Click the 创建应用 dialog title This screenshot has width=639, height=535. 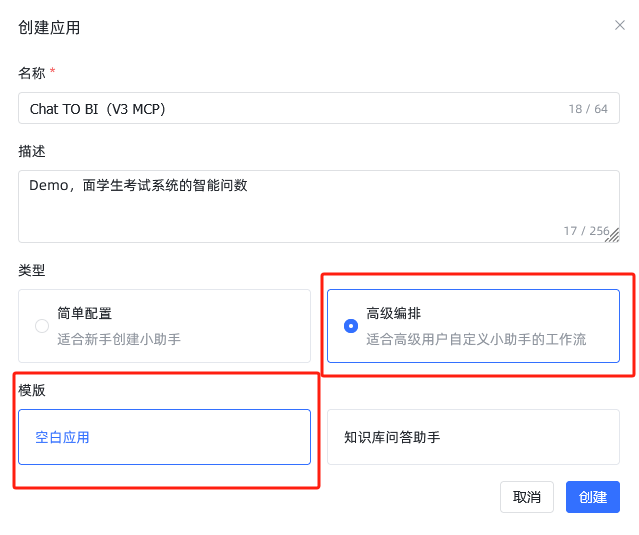click(x=49, y=27)
